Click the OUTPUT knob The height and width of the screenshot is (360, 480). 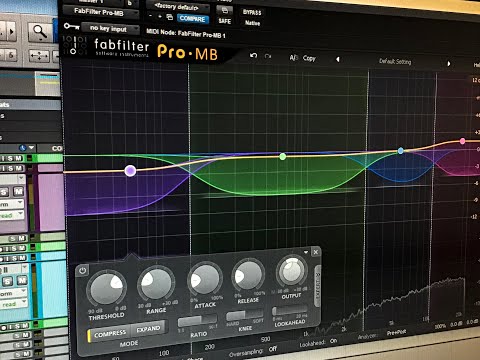pos(292,271)
